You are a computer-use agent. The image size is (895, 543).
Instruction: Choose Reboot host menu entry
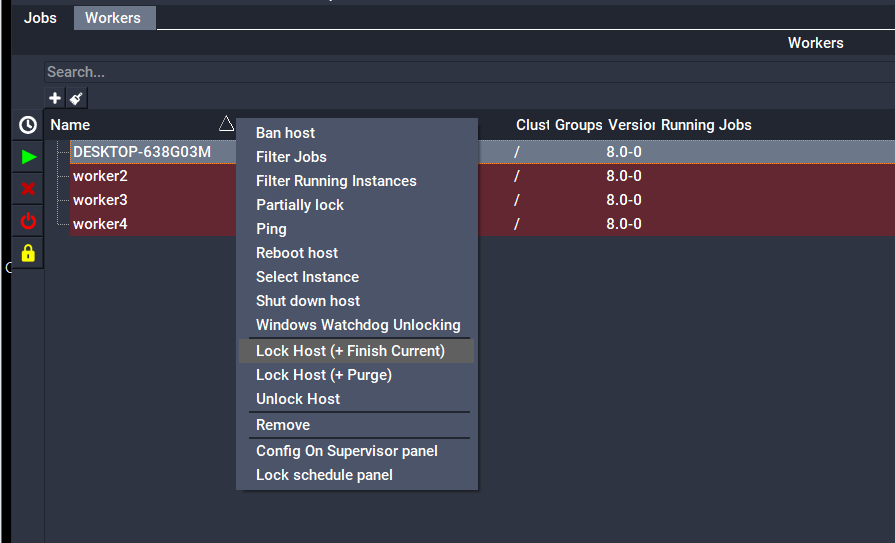pos(297,253)
